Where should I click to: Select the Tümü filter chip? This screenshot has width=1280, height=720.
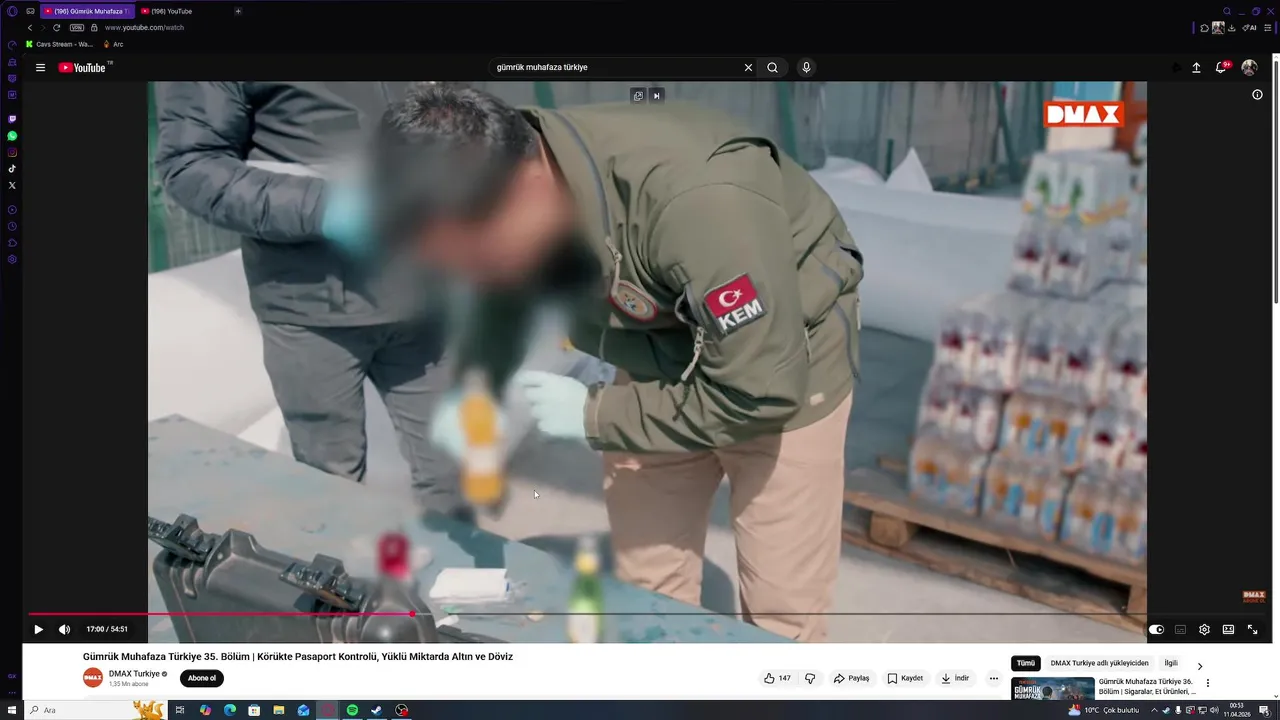1026,663
